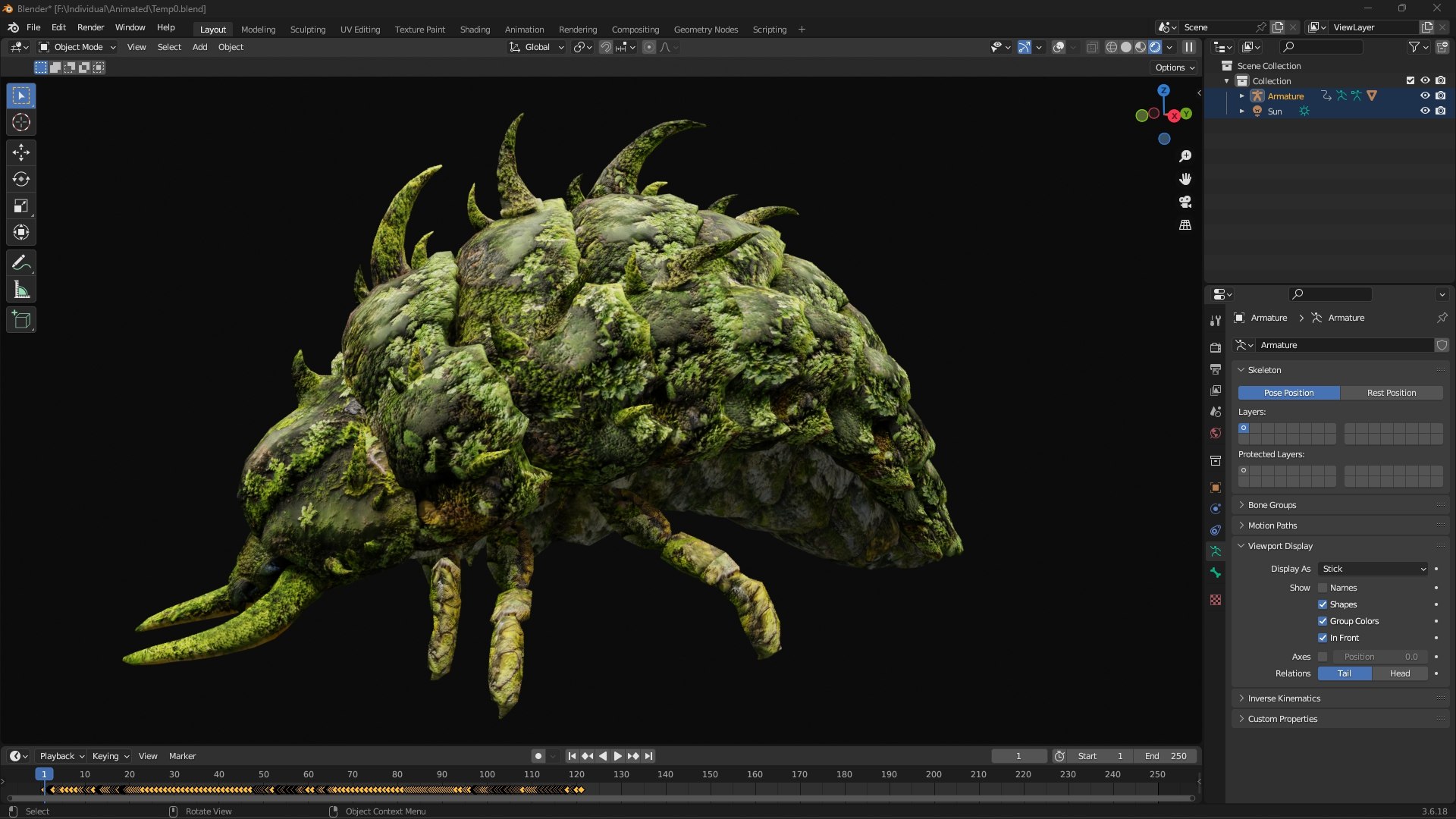Open the World properties tab icon

pyautogui.click(x=1216, y=433)
